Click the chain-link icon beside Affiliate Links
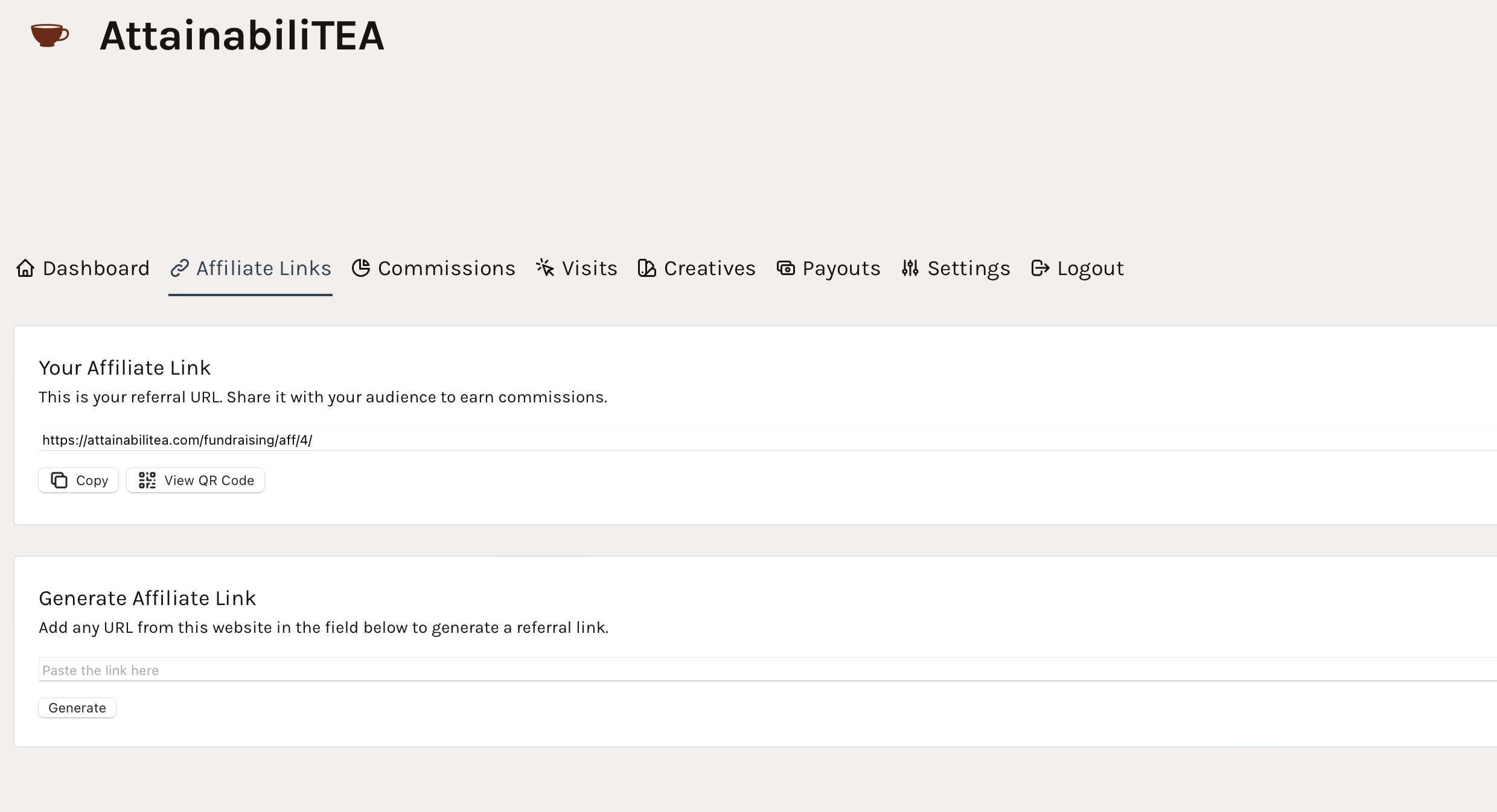1497x812 pixels. 180,268
